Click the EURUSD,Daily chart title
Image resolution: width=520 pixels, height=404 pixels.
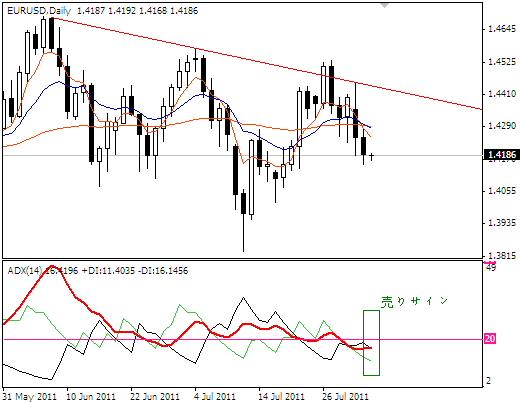click(39, 11)
